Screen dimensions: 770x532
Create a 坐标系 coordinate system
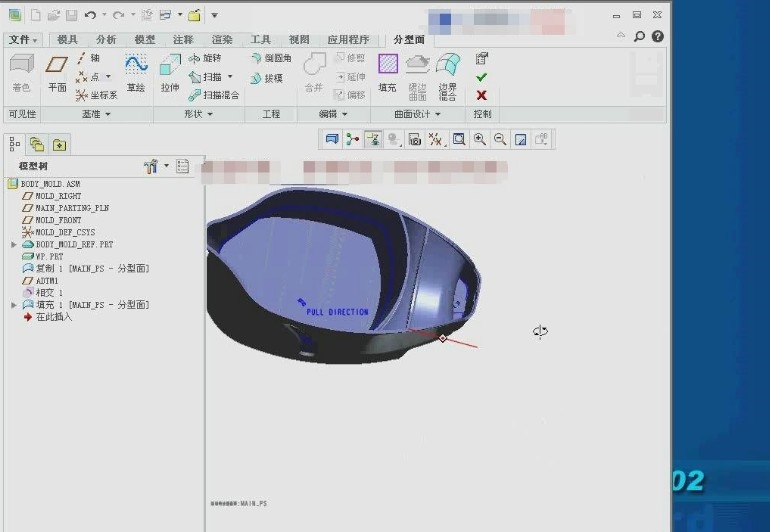click(97, 95)
